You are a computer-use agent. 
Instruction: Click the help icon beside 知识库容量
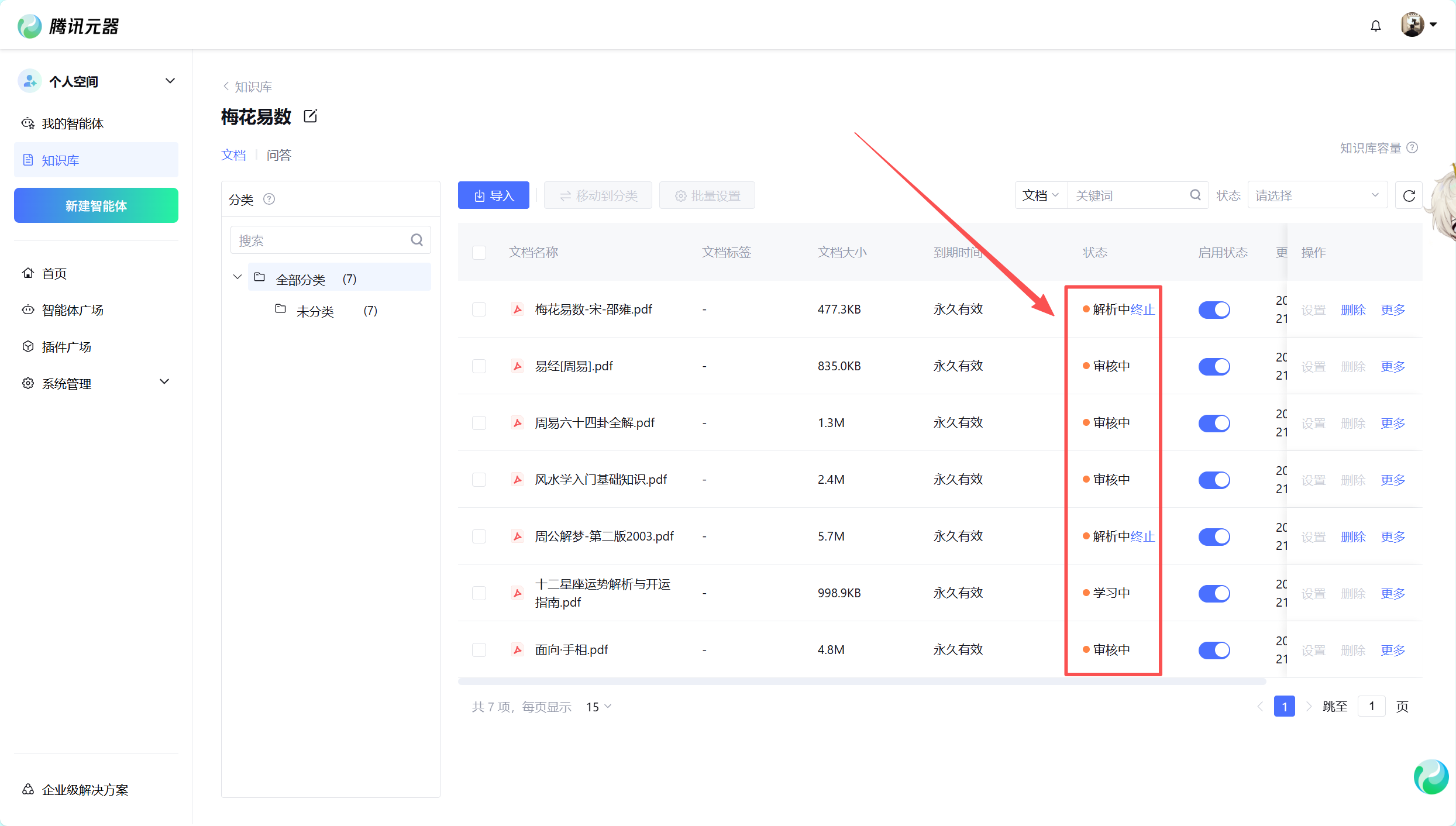1413,147
